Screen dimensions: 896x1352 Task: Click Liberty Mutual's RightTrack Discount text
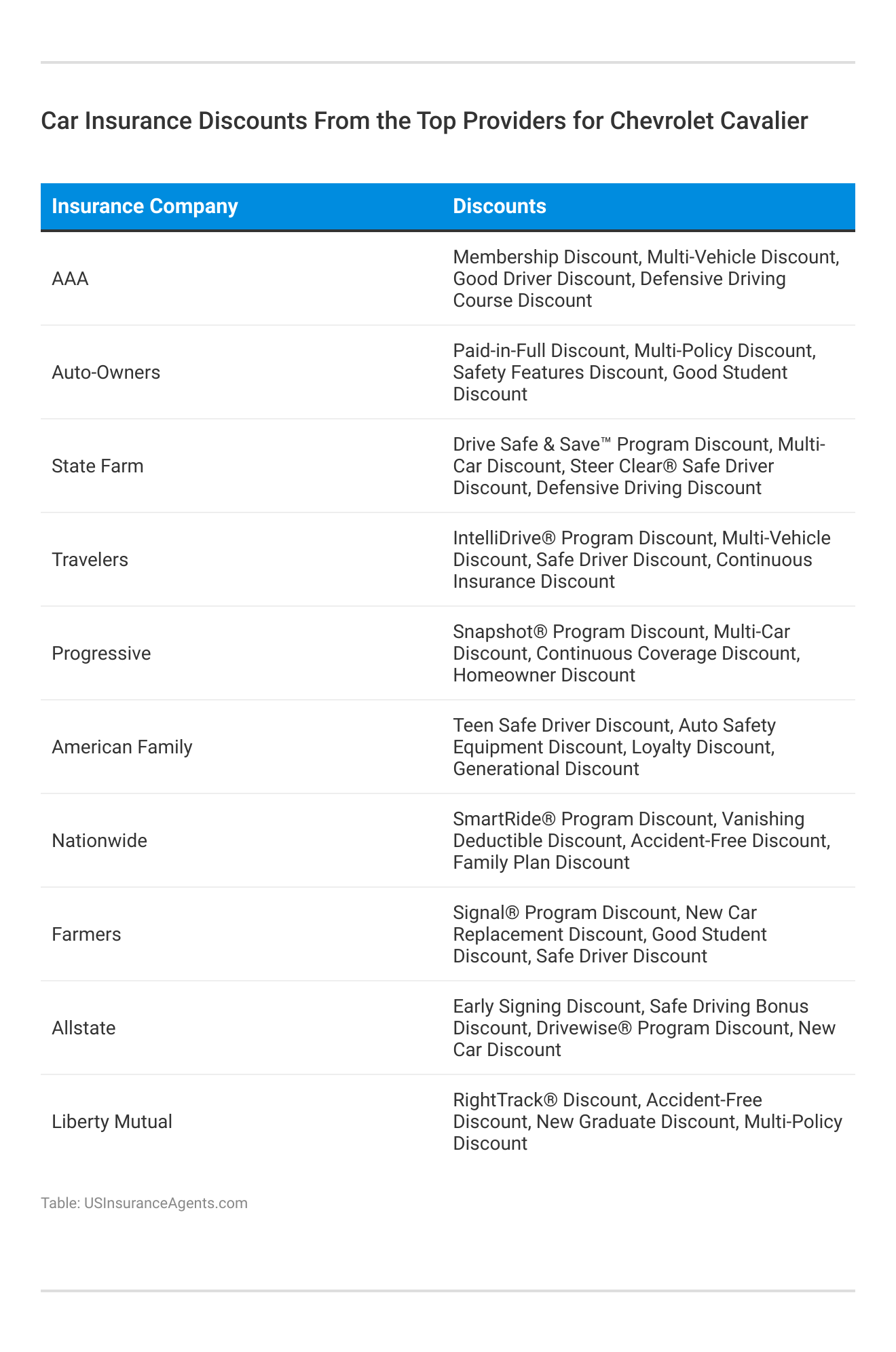click(x=546, y=1100)
